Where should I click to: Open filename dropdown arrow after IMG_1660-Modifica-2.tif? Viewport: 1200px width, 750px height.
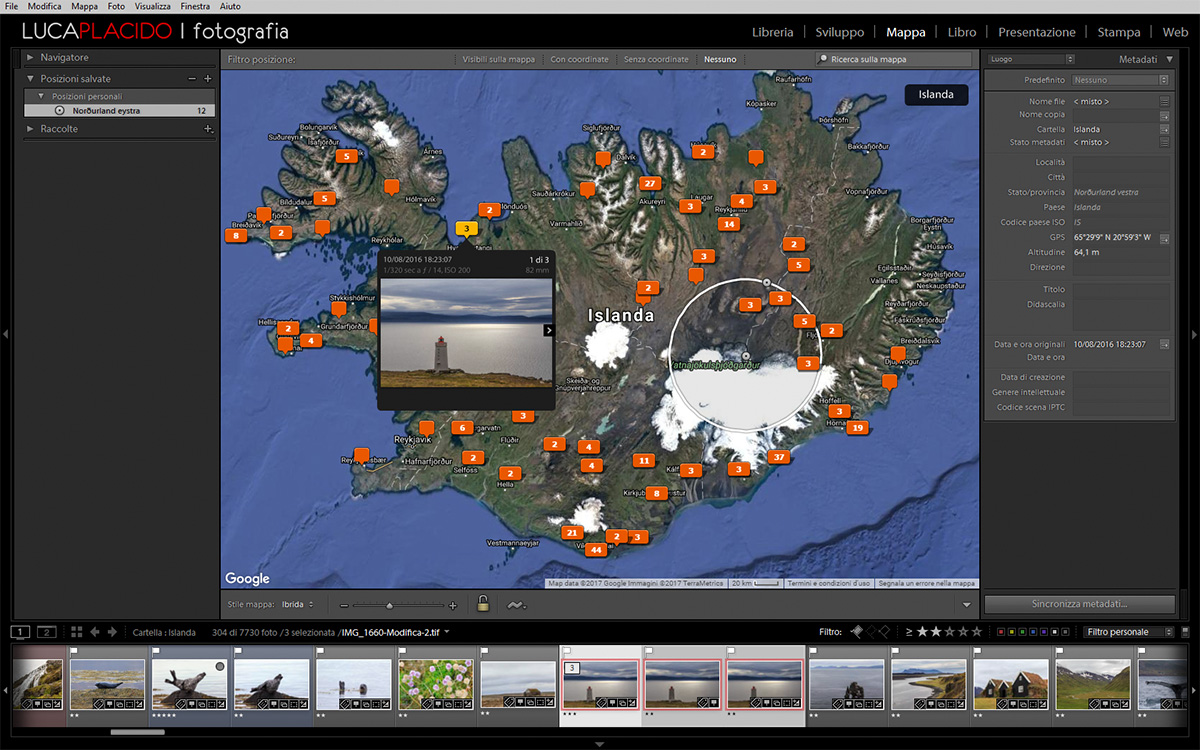pos(447,632)
